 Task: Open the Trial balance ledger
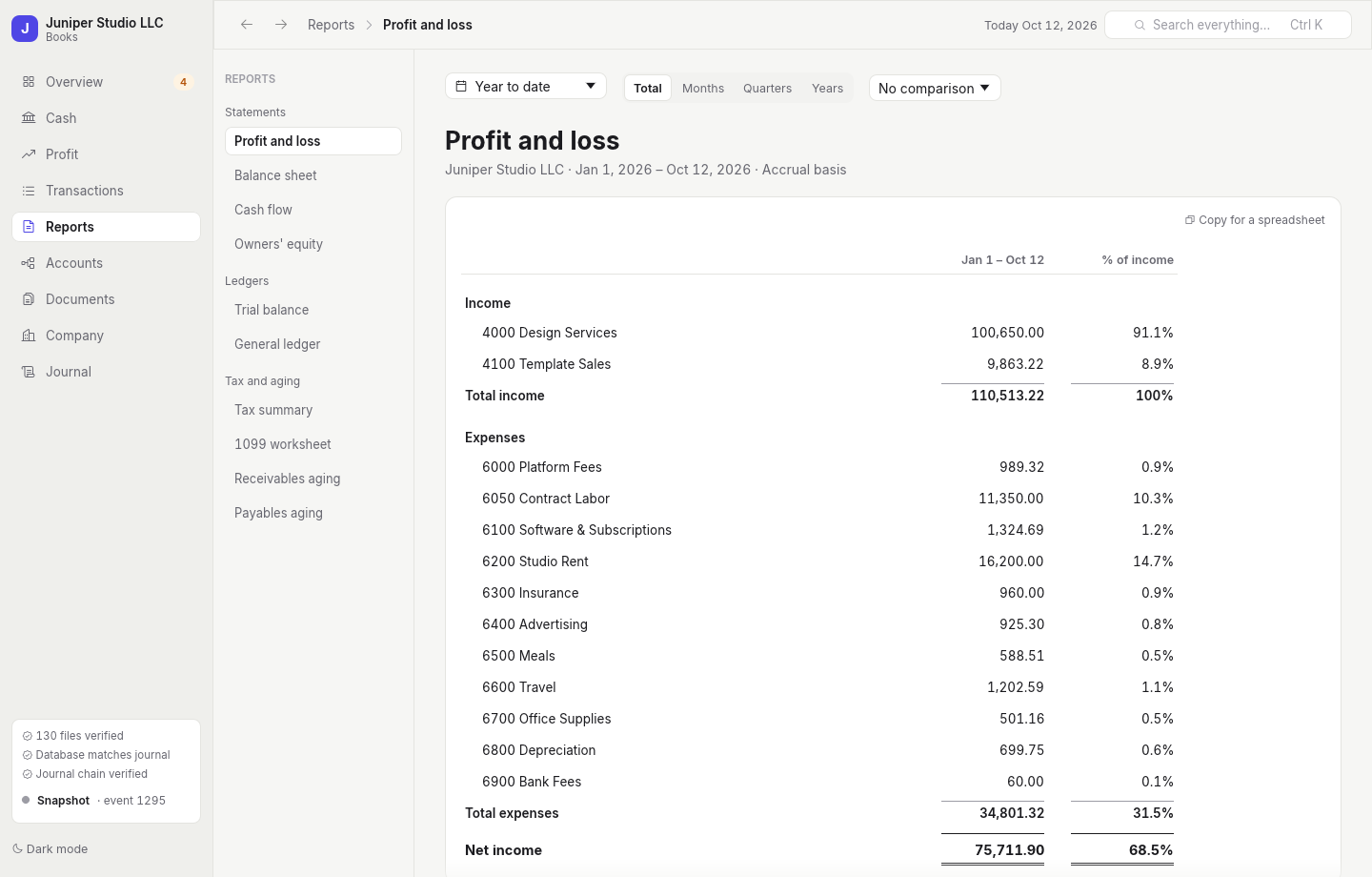click(x=313, y=310)
